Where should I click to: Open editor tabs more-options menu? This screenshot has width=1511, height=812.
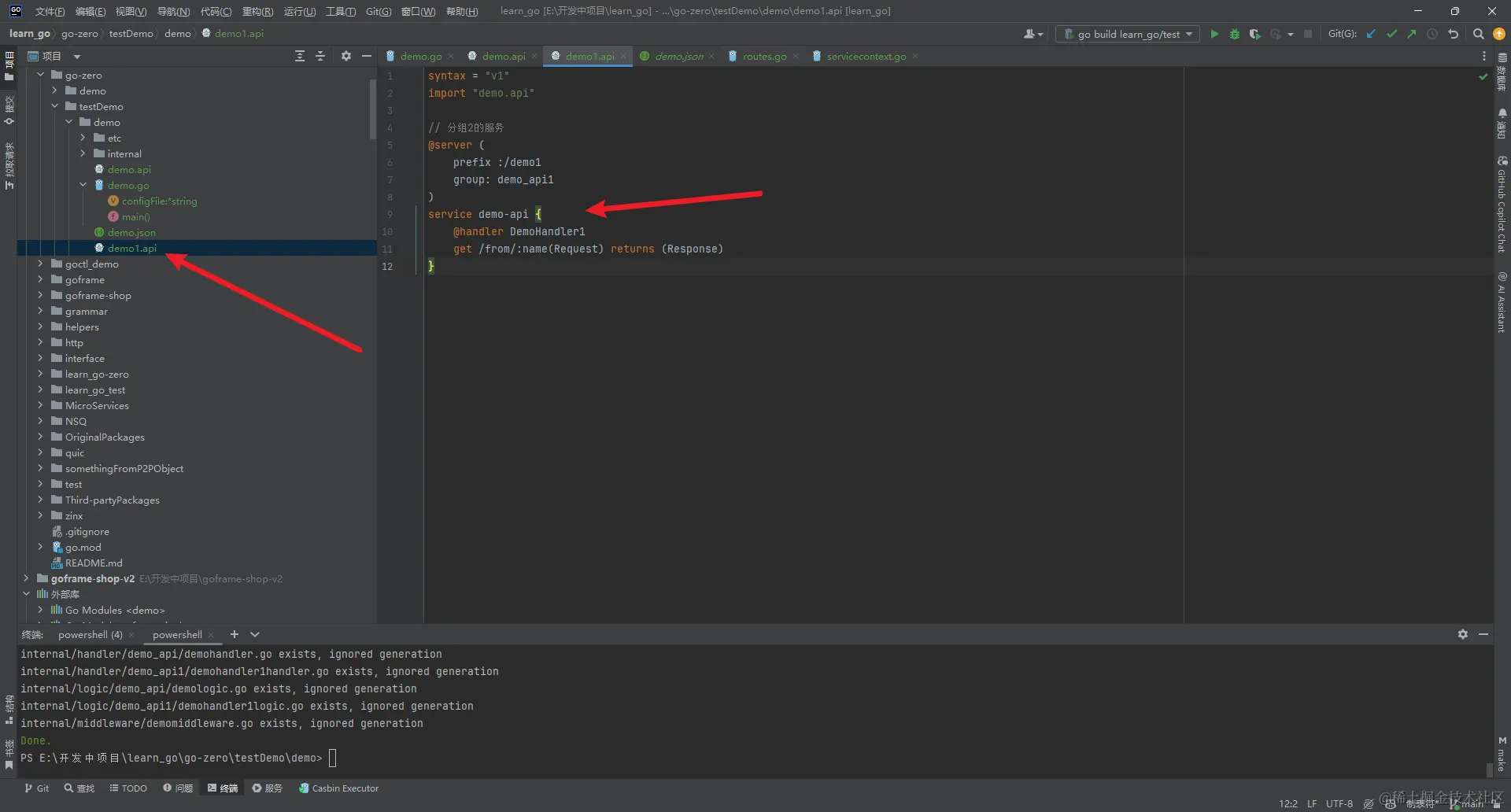pos(1484,56)
